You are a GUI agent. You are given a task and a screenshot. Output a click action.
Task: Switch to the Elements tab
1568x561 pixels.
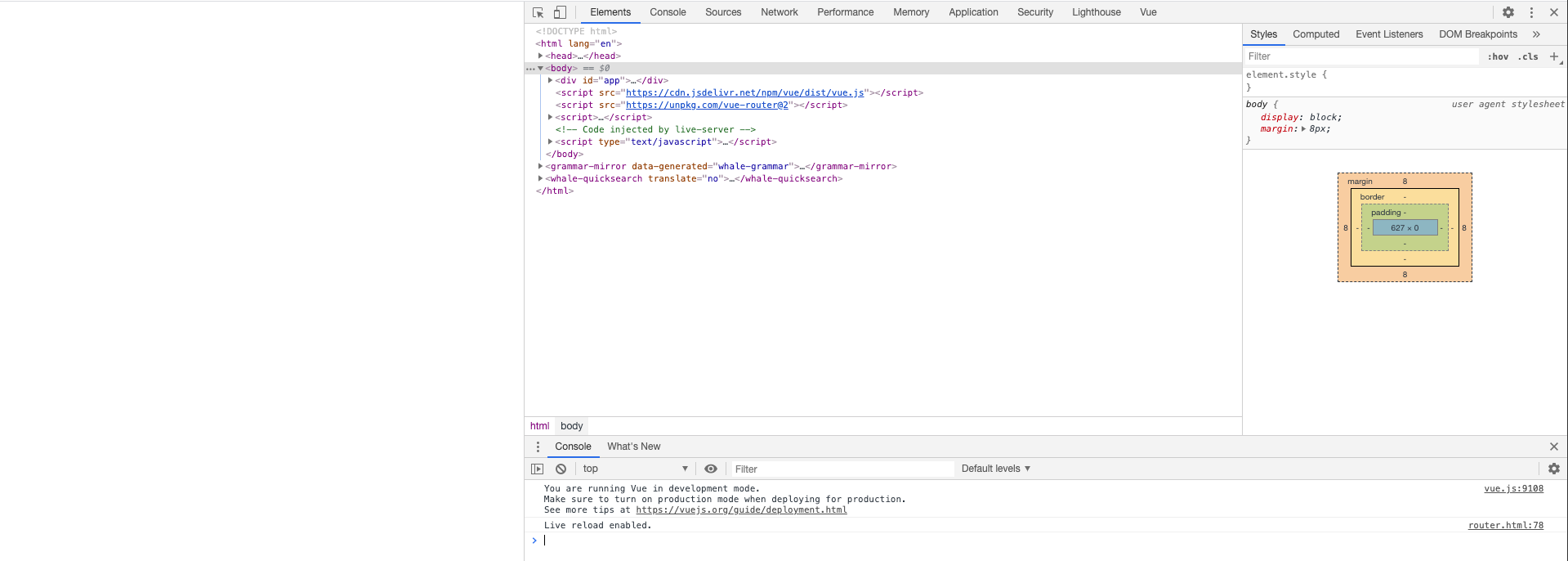click(x=610, y=12)
